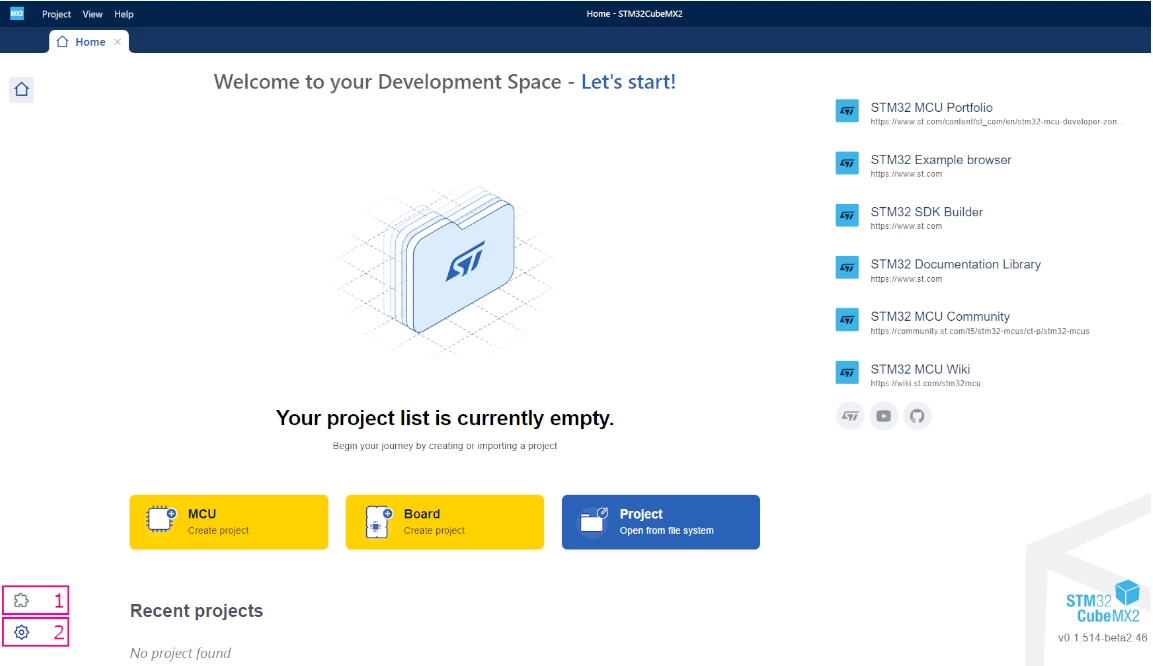
Task: Open STM32 Documentation Library link
Action: point(955,264)
